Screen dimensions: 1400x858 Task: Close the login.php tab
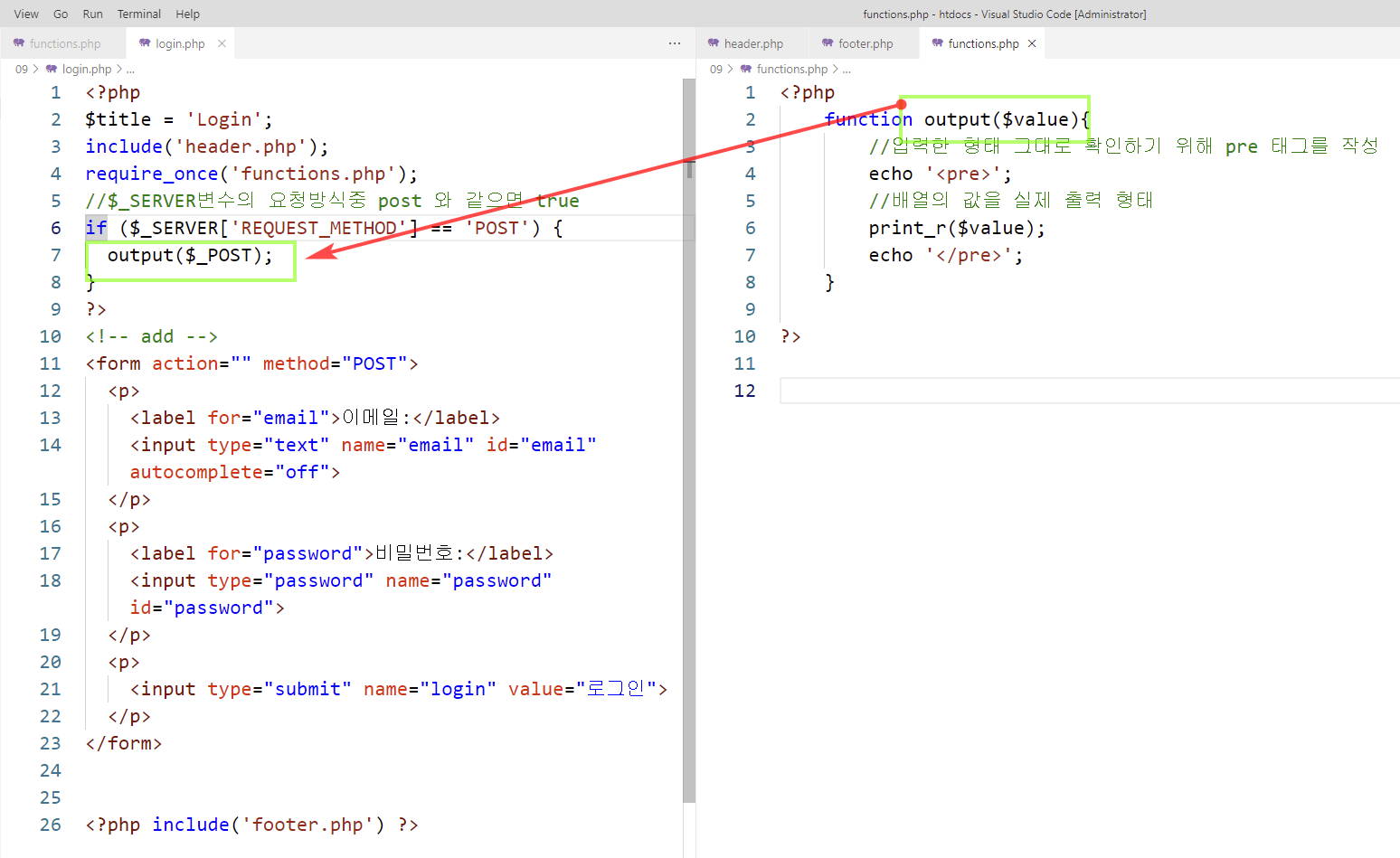(x=222, y=43)
